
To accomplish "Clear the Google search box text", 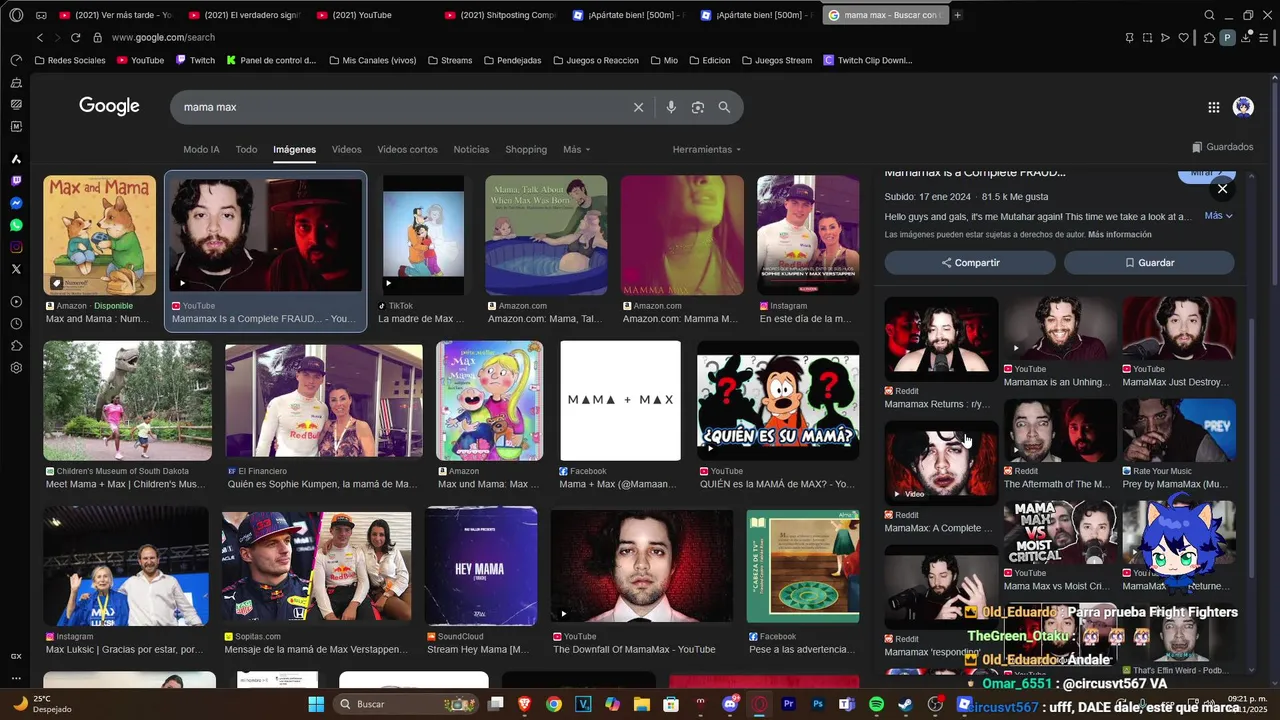I will click(x=638, y=107).
